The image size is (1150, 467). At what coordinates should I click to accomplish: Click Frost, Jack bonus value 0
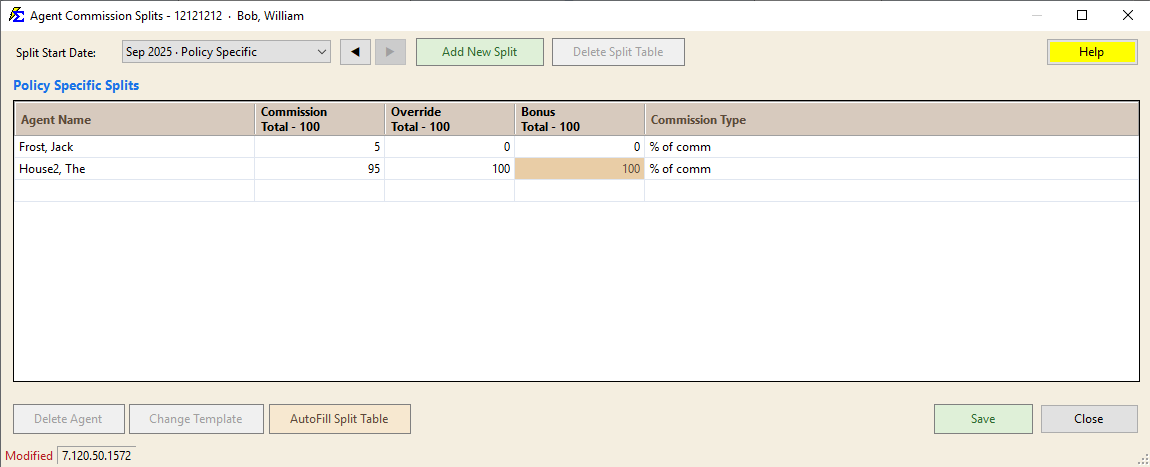(x=579, y=147)
